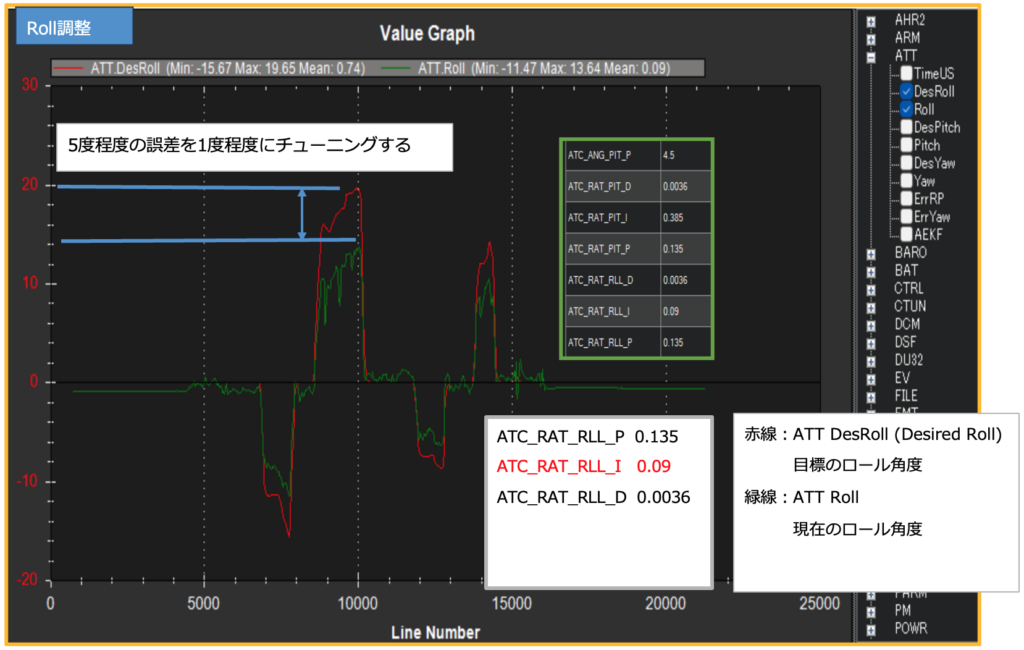This screenshot has width=1024, height=650.
Task: Select the ATC_RAT_PIT_P cell in the table
Action: (613, 249)
